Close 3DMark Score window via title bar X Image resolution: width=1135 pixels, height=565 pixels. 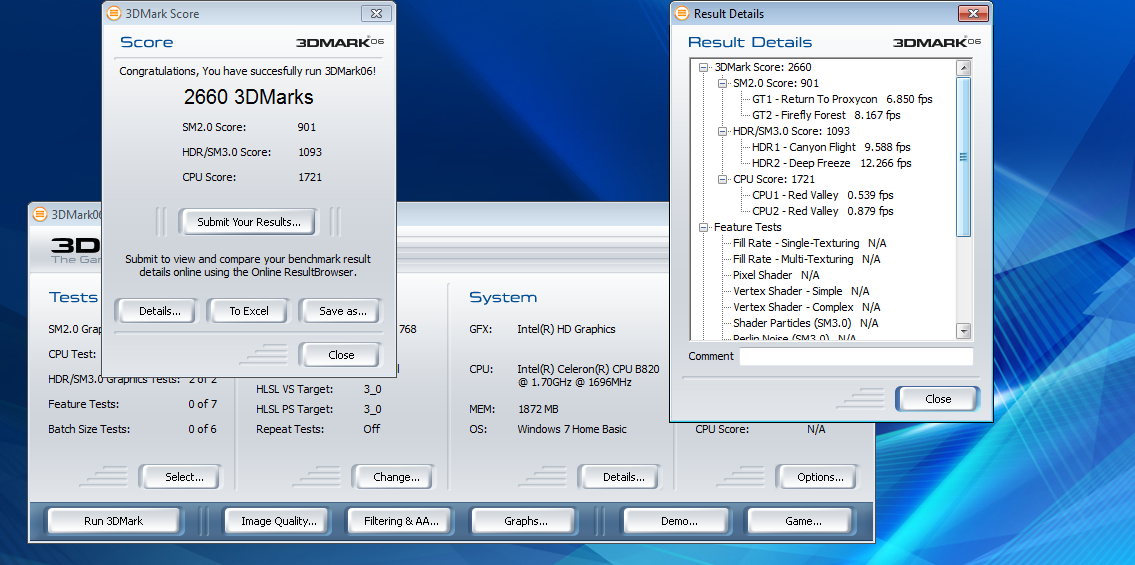[376, 13]
